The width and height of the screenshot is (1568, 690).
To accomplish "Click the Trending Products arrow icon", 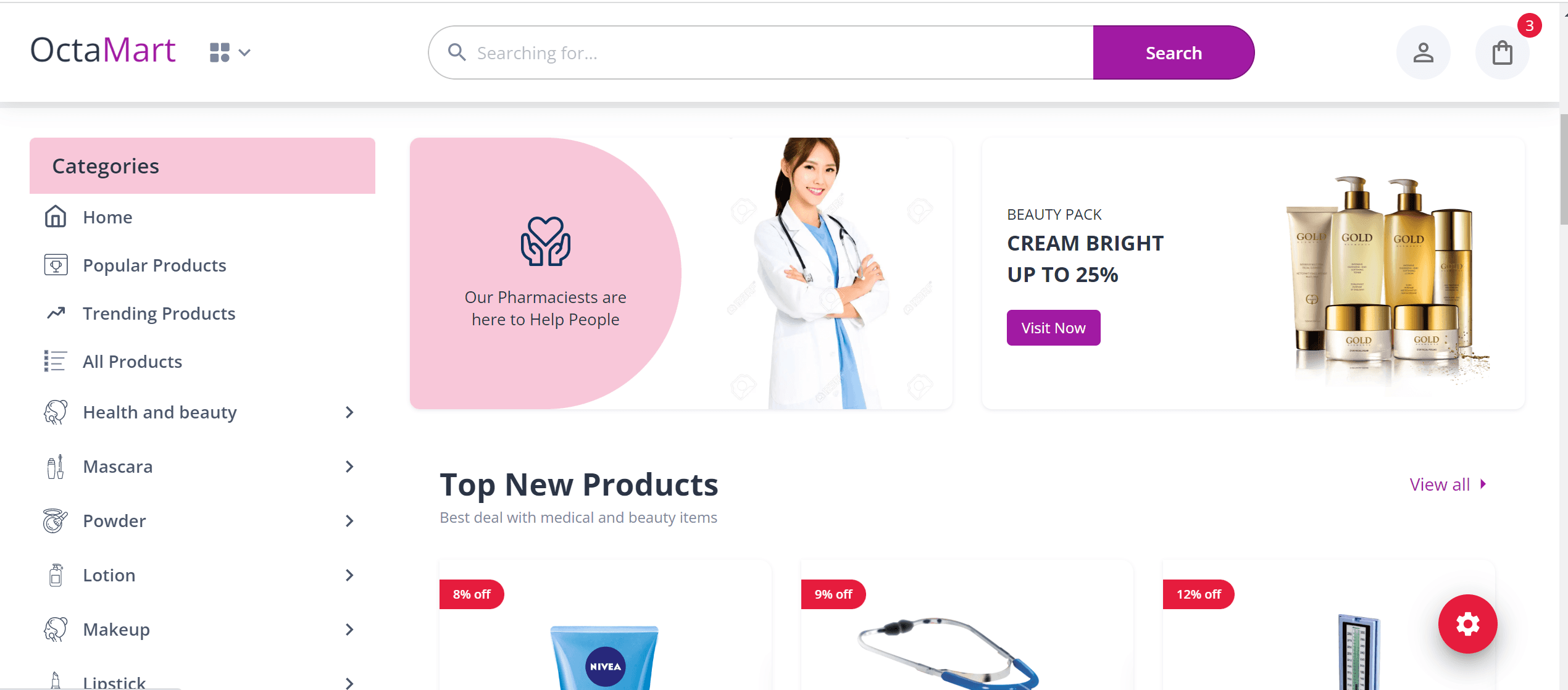I will [56, 313].
